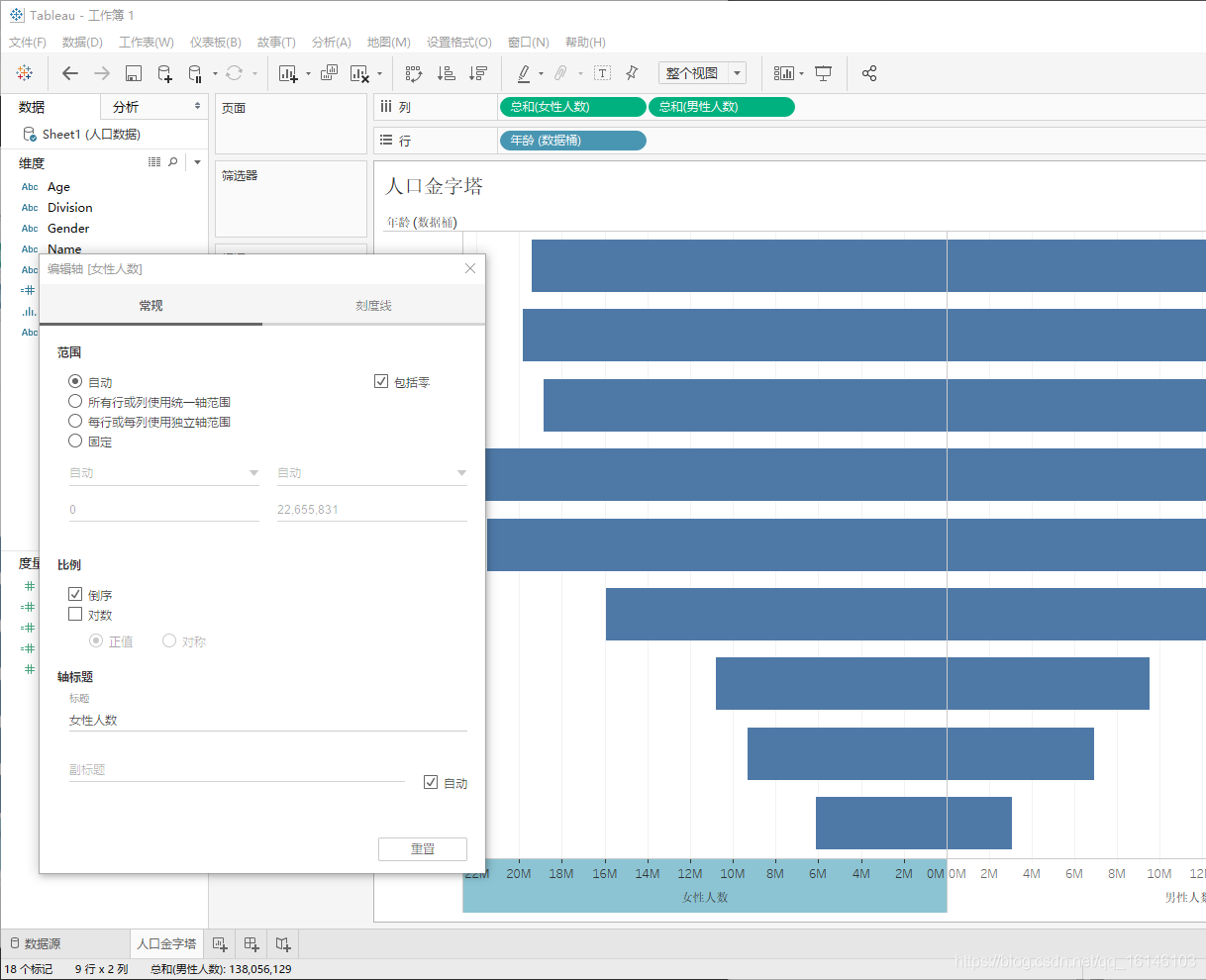Search dimensions with the magnifier icon
The width and height of the screenshot is (1206, 980).
point(173,161)
